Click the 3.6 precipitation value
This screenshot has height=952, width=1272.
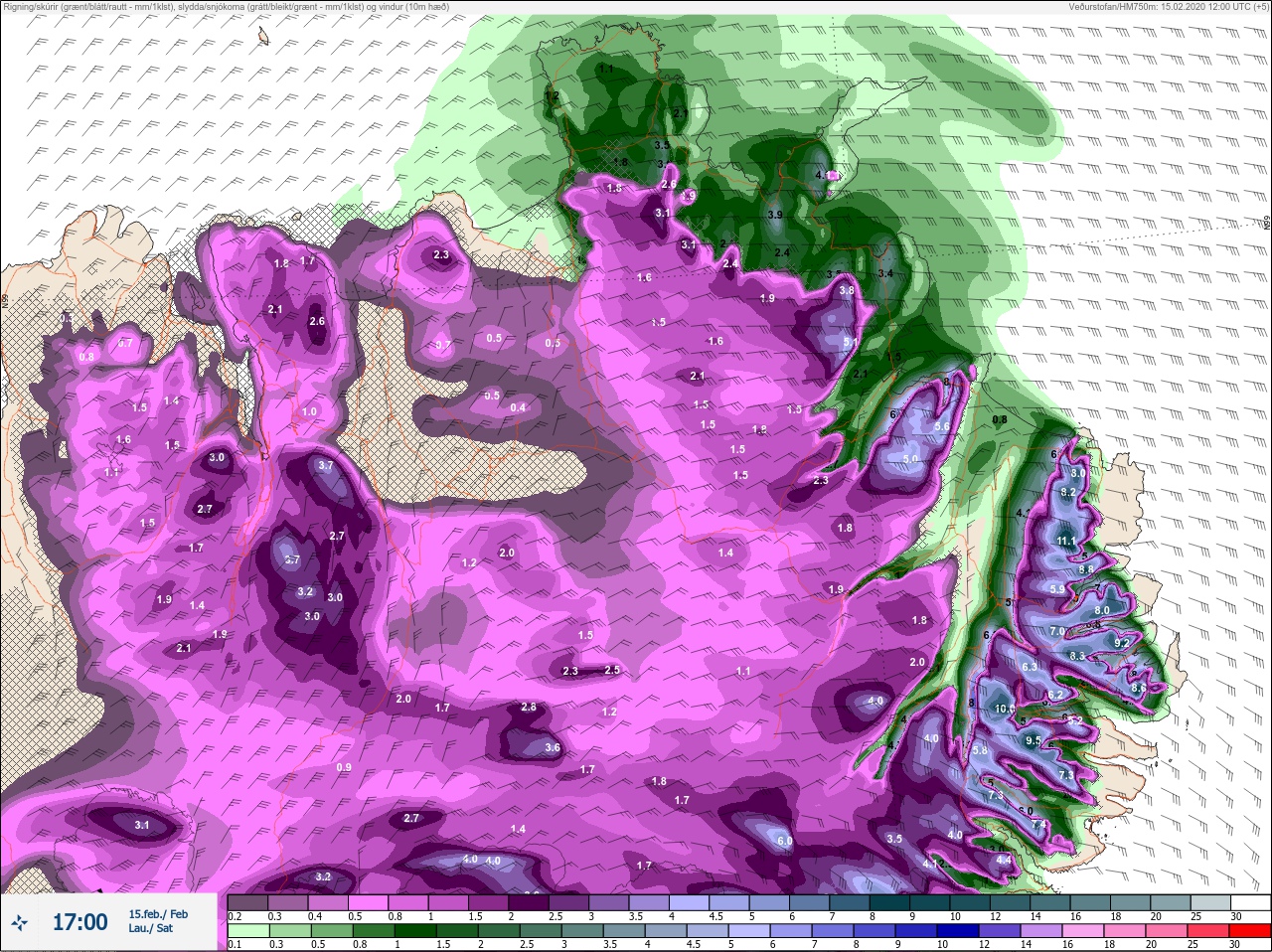pyautogui.click(x=553, y=747)
